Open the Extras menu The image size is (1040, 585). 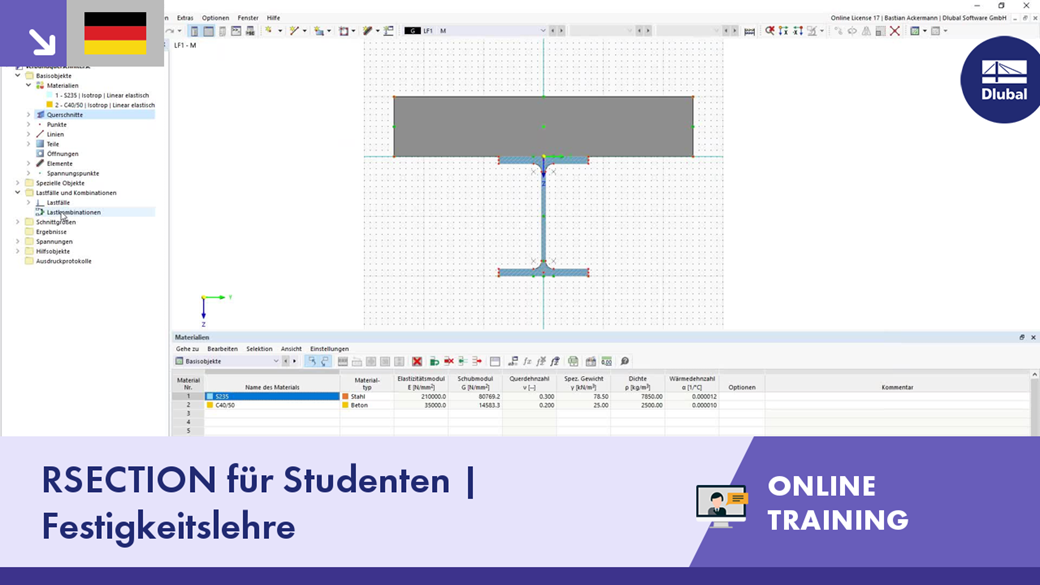pos(185,18)
